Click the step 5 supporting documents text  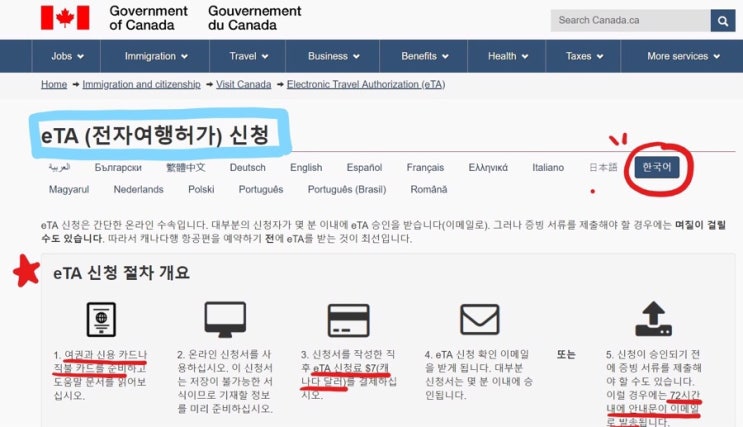[x=654, y=388]
